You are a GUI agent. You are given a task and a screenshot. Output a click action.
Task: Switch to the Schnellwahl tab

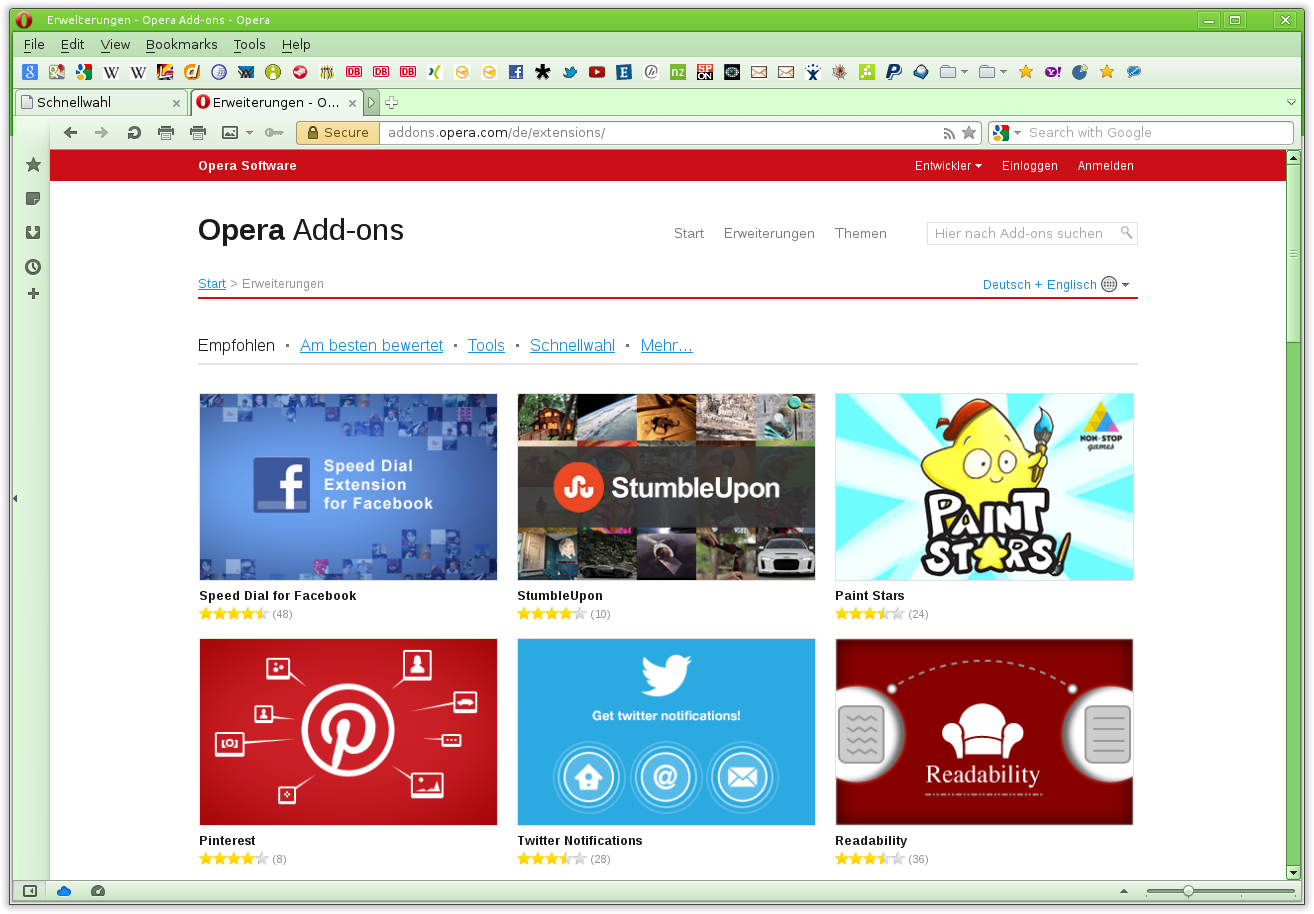click(x=101, y=102)
